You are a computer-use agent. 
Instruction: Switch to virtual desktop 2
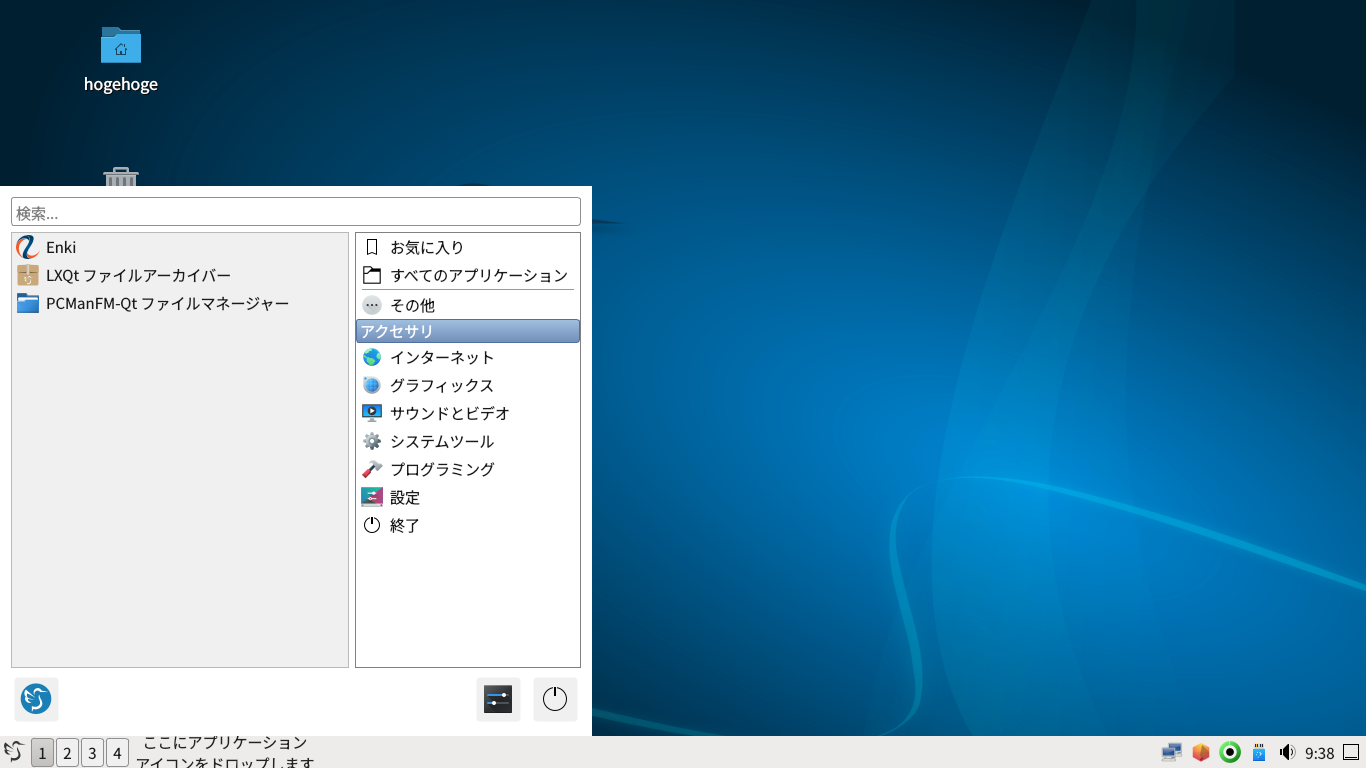coord(67,753)
